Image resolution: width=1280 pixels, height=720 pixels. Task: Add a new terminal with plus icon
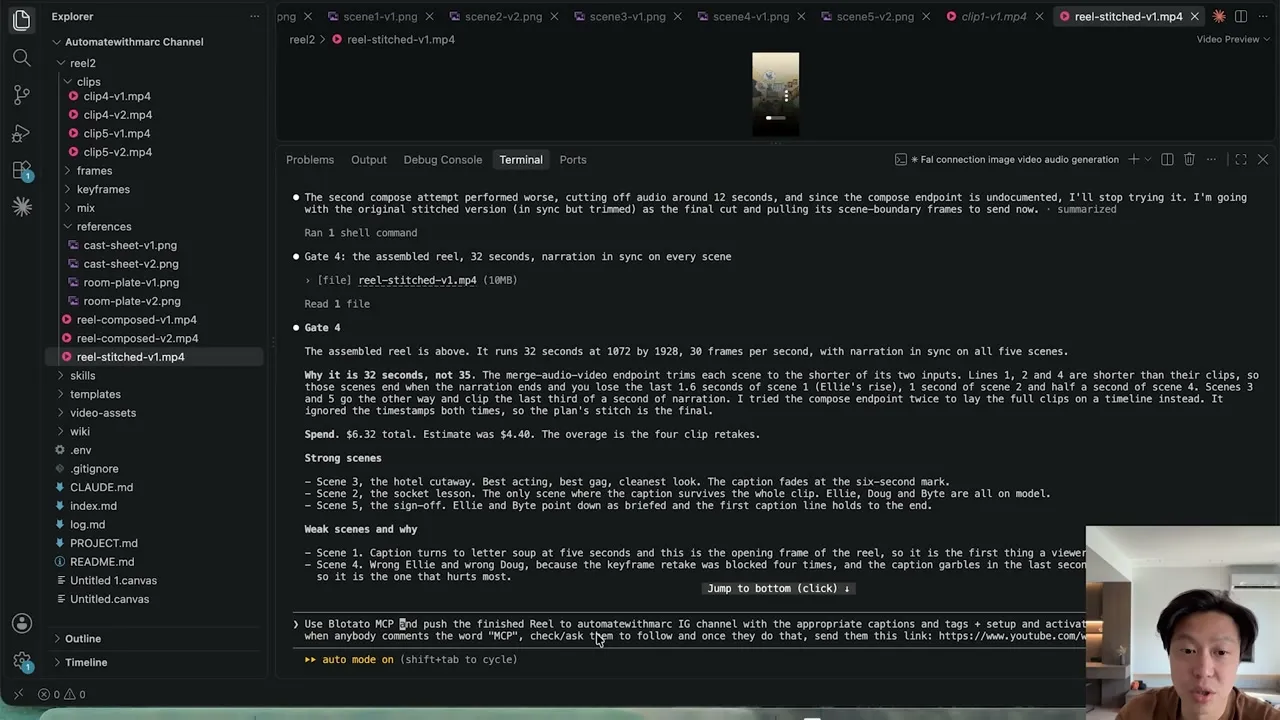point(1134,160)
